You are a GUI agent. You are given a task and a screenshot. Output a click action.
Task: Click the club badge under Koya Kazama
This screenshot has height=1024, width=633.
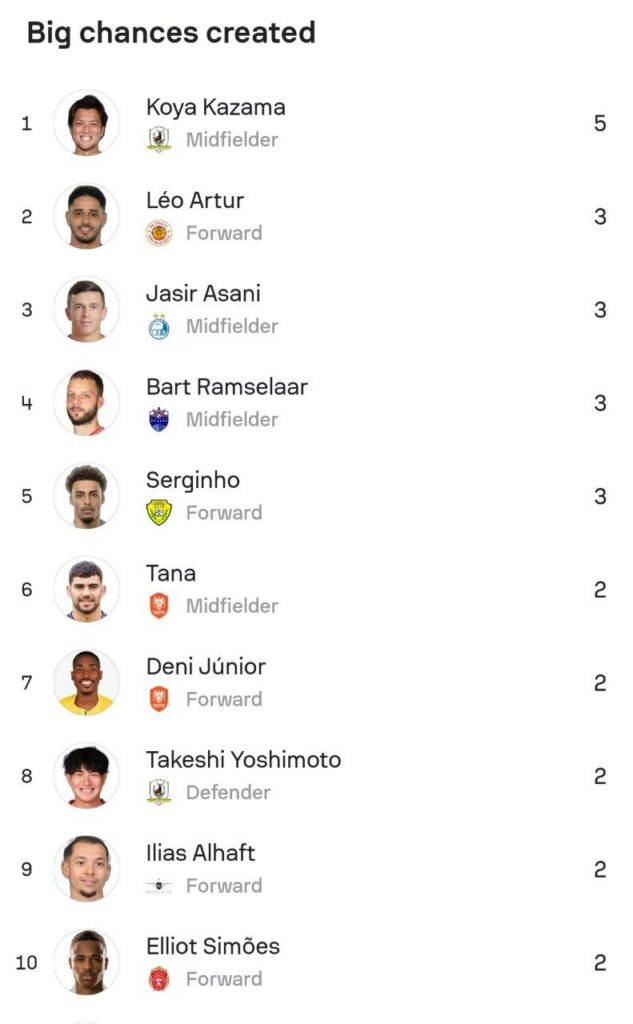[159, 140]
